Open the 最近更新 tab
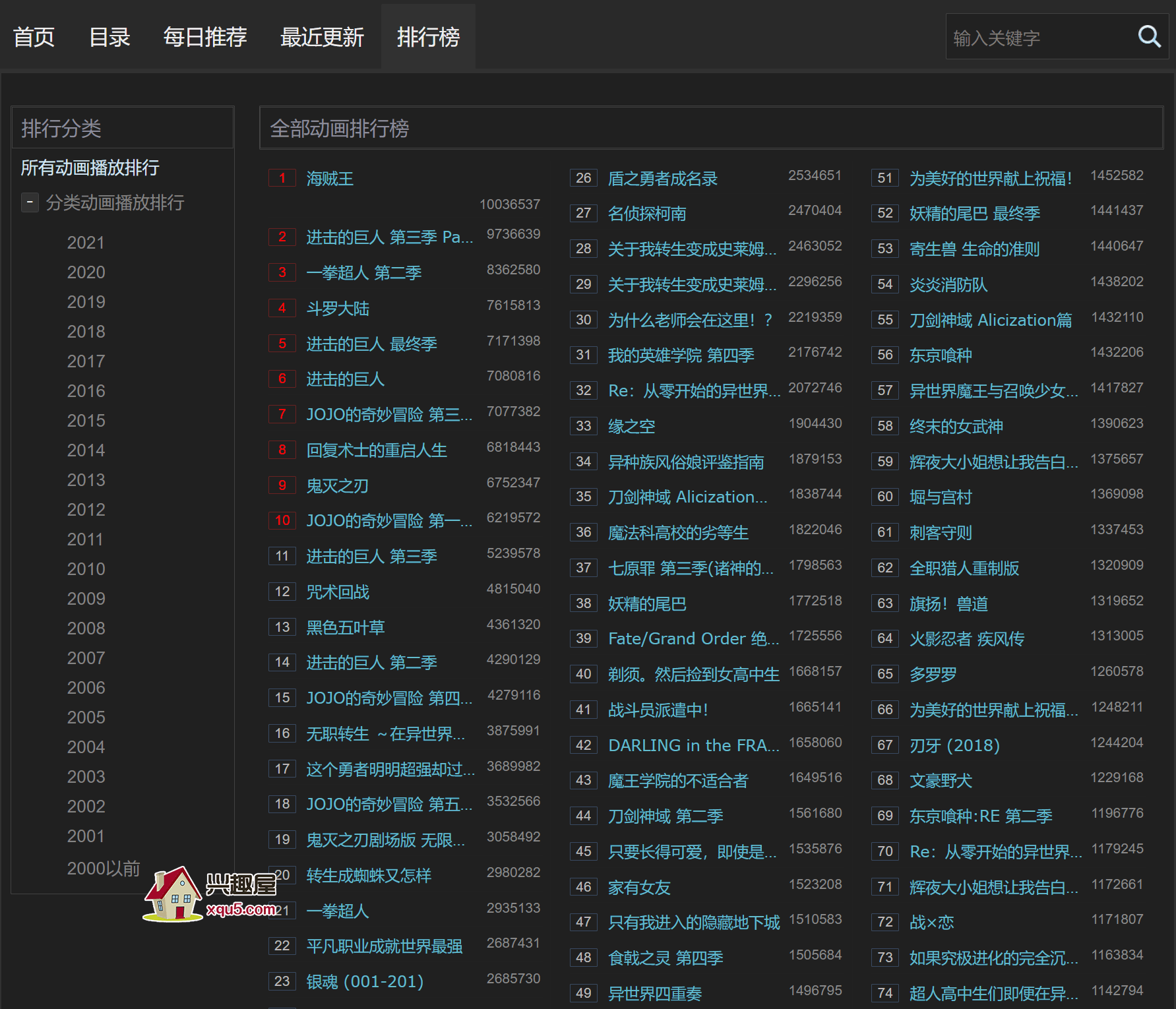 322,37
